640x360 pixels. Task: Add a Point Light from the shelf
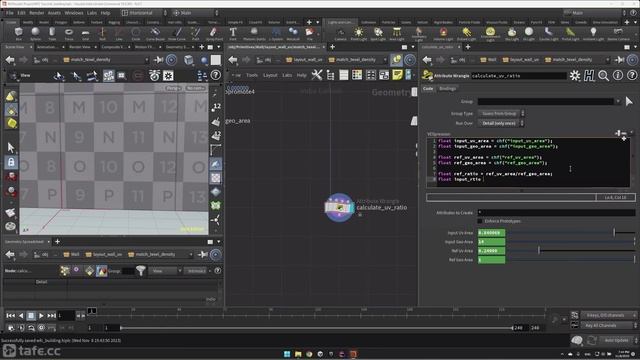[359, 33]
